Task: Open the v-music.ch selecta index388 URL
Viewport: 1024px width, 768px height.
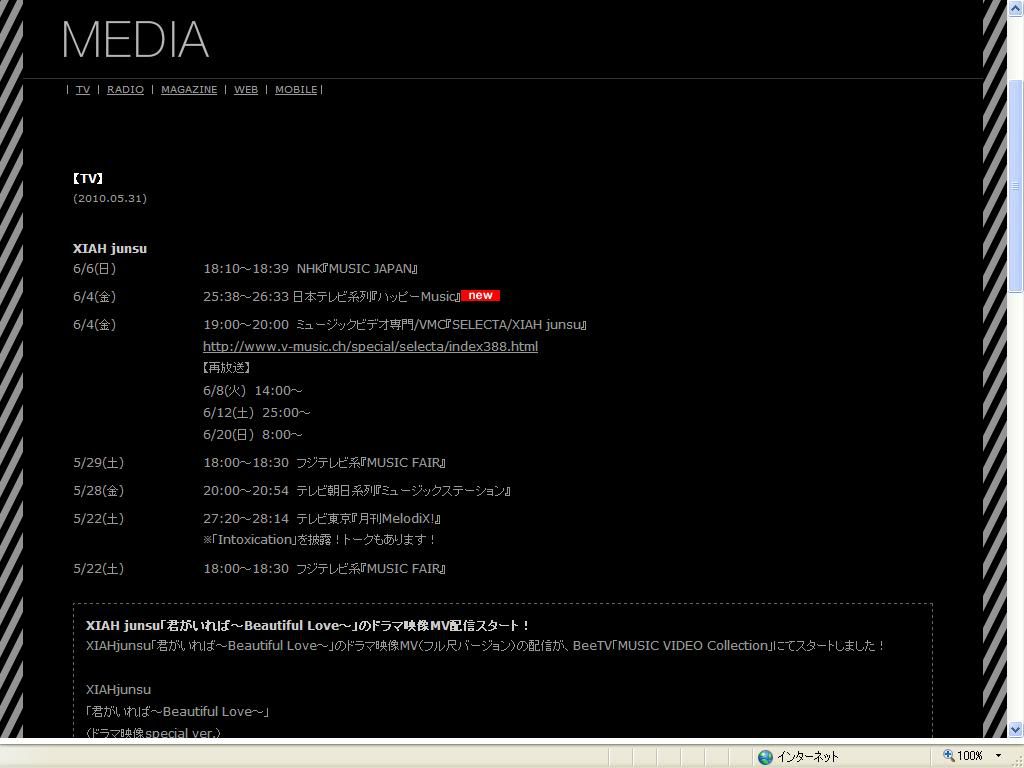Action: 370,347
